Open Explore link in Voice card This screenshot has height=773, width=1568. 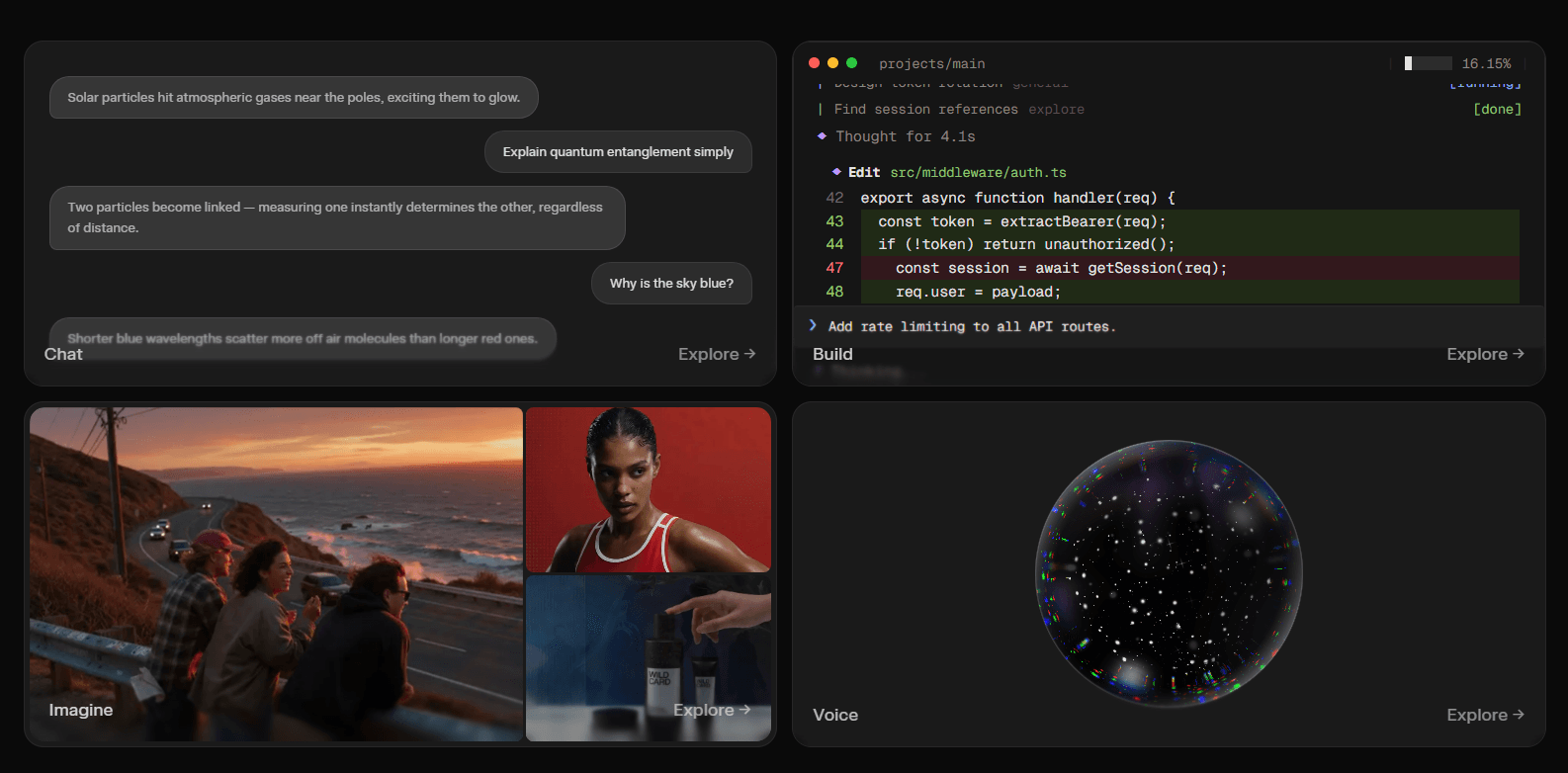click(1485, 715)
